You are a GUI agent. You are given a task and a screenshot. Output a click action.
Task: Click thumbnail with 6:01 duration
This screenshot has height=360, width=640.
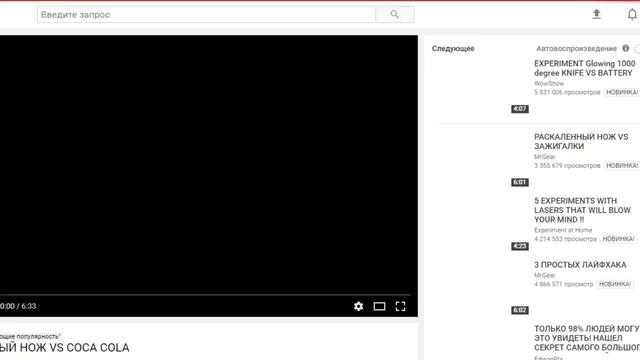[481, 160]
